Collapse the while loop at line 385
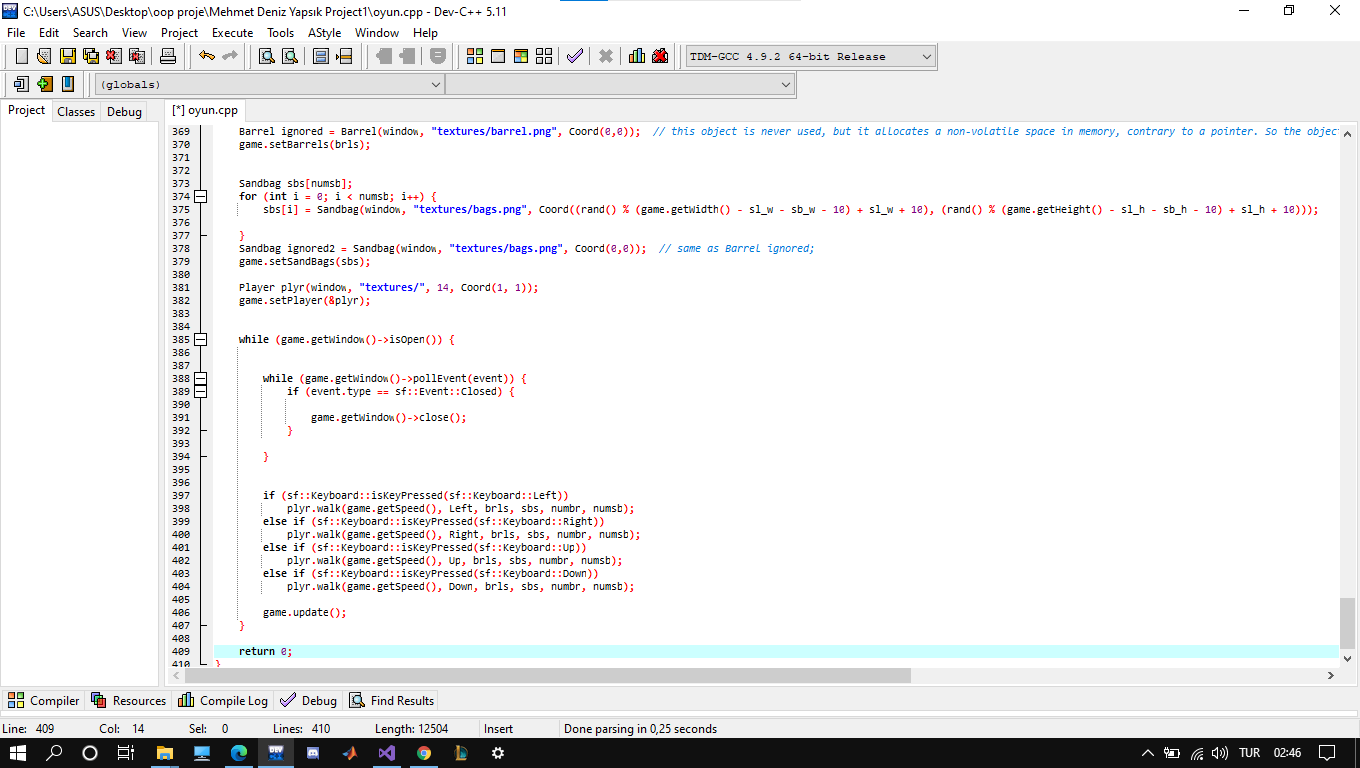The width and height of the screenshot is (1360, 768). tap(200, 339)
